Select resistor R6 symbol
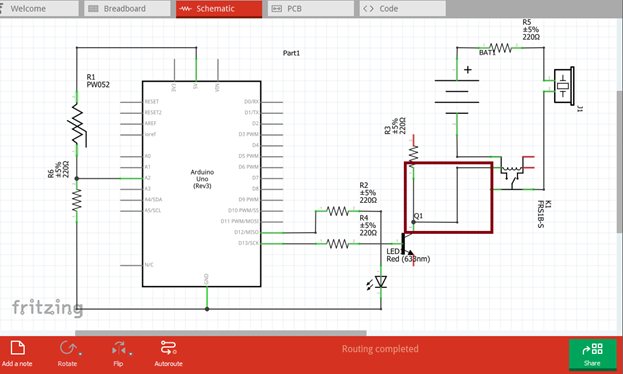Image resolution: width=623 pixels, height=374 pixels. point(77,200)
